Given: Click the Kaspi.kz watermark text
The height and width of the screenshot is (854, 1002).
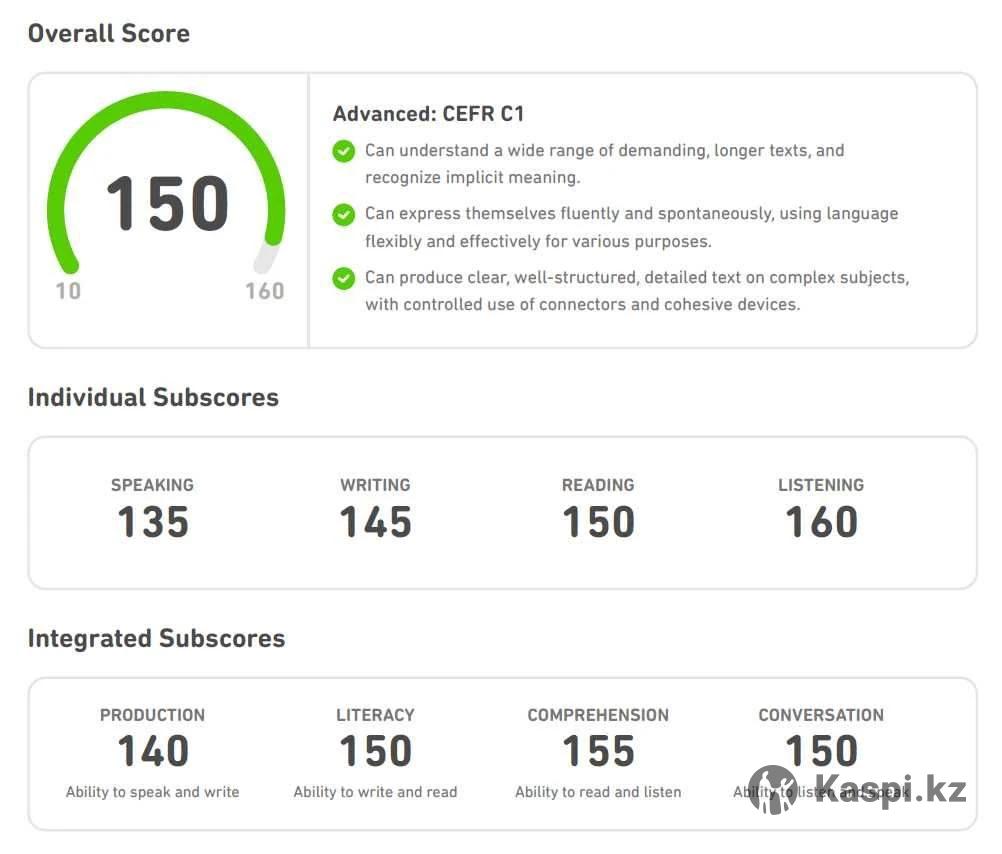Looking at the screenshot, I should point(888,789).
